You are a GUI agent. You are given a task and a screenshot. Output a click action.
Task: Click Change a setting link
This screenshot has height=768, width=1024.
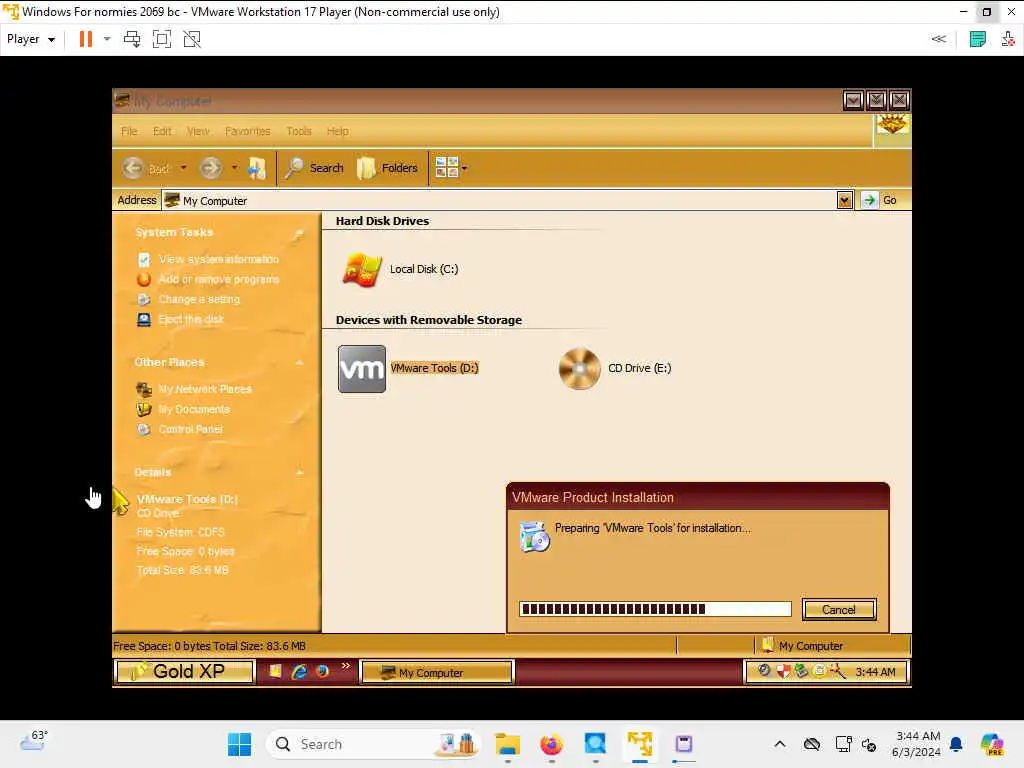pyautogui.click(x=199, y=299)
